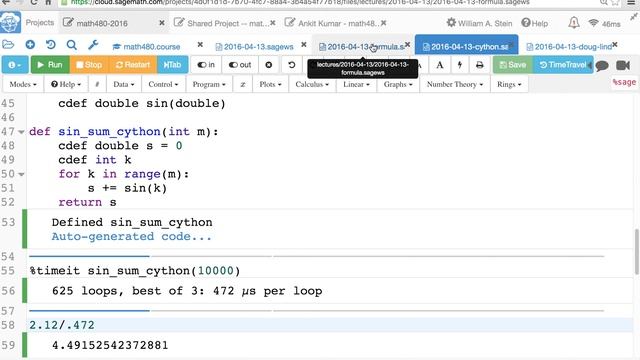This screenshot has height=360, width=640.
Task: Click the Save button
Action: coord(513,65)
